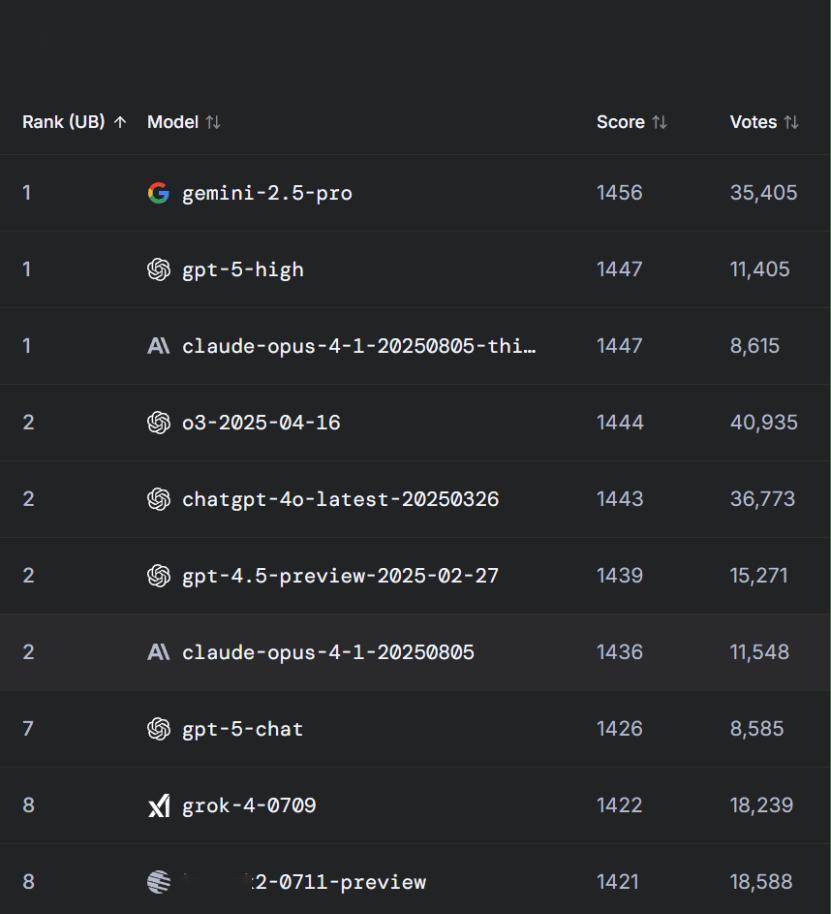Toggle sort arrows on the Model column
Viewport: 831px width, 914px height.
[213, 122]
